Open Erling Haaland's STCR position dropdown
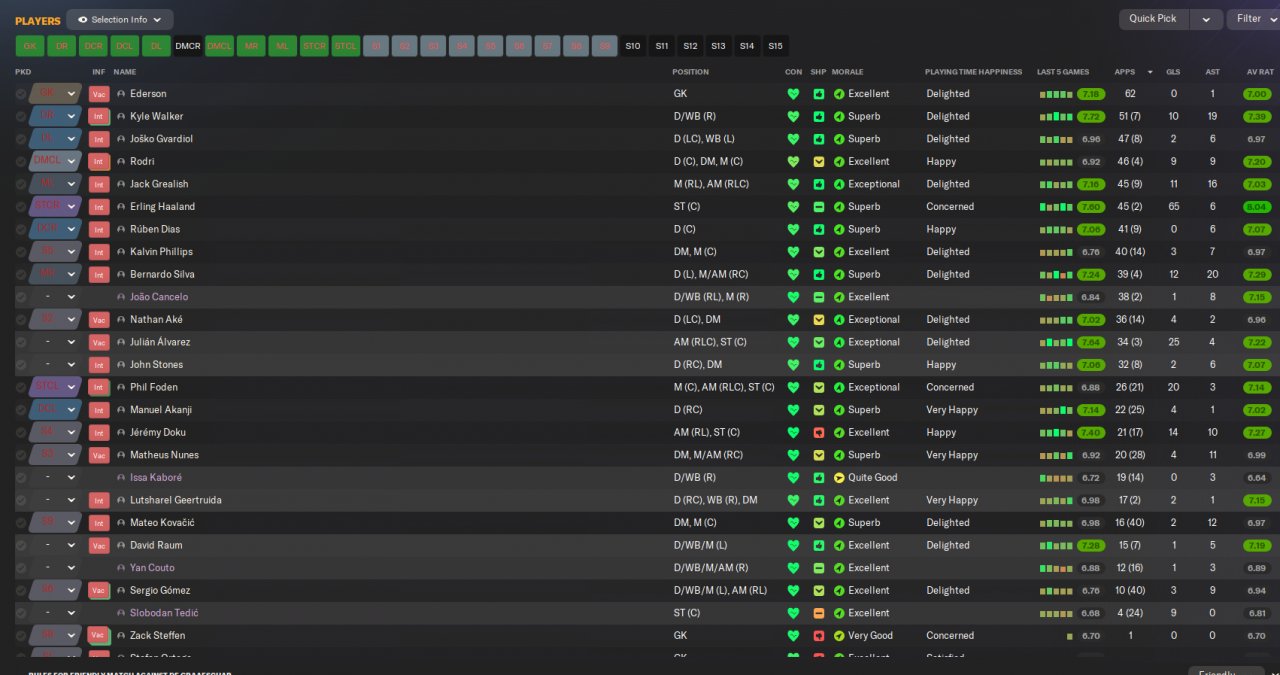This screenshot has width=1280, height=675. 55,207
